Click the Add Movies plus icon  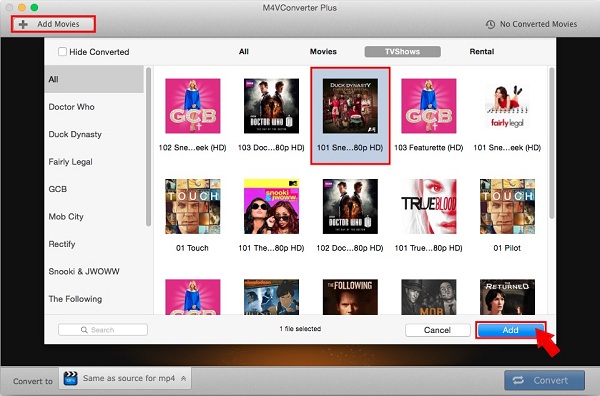pyautogui.click(x=23, y=24)
